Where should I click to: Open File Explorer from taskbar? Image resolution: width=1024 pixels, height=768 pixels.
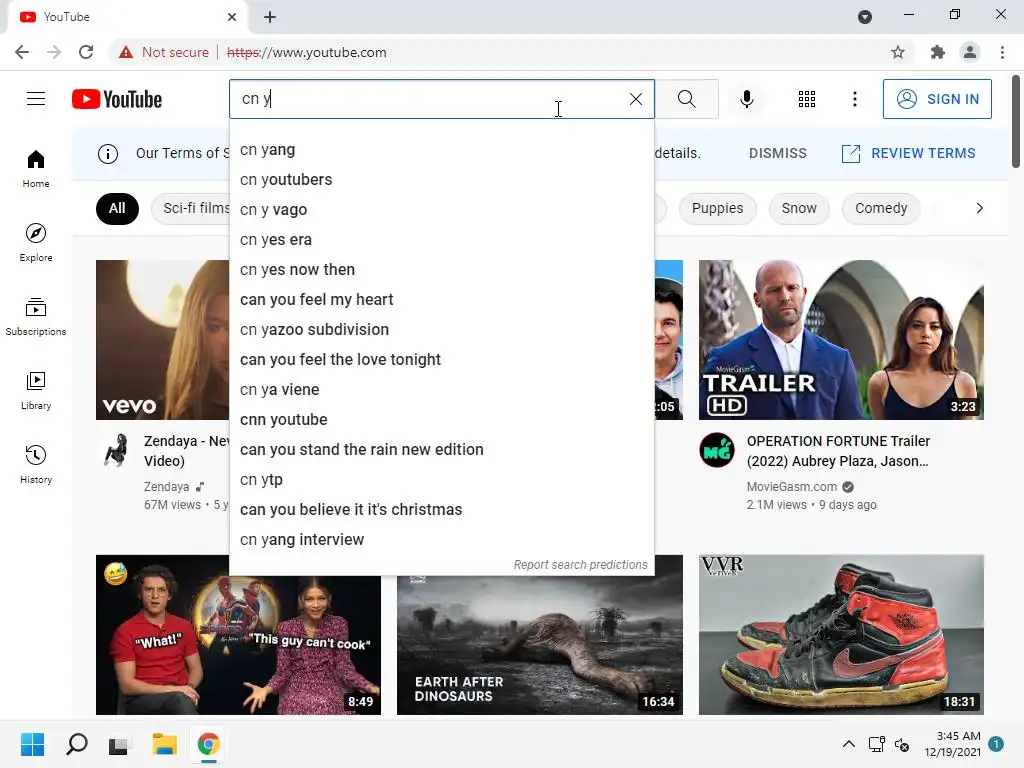[165, 744]
